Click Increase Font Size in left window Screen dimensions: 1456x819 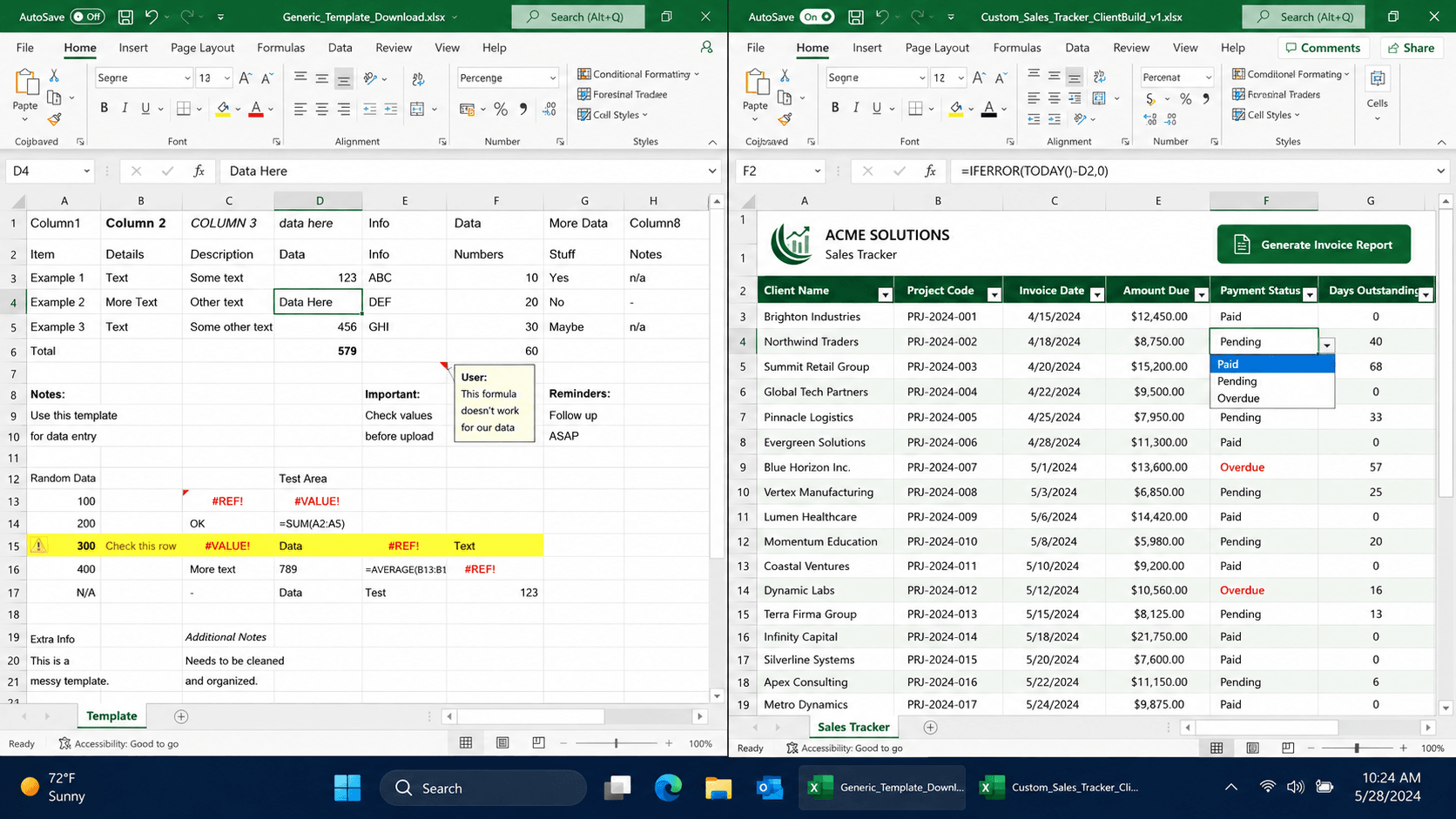(x=246, y=78)
